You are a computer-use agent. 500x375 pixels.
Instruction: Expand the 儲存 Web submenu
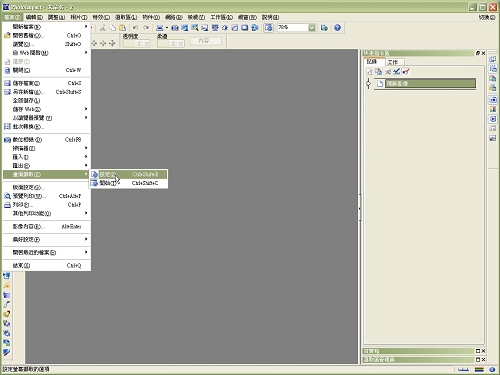coord(86,109)
